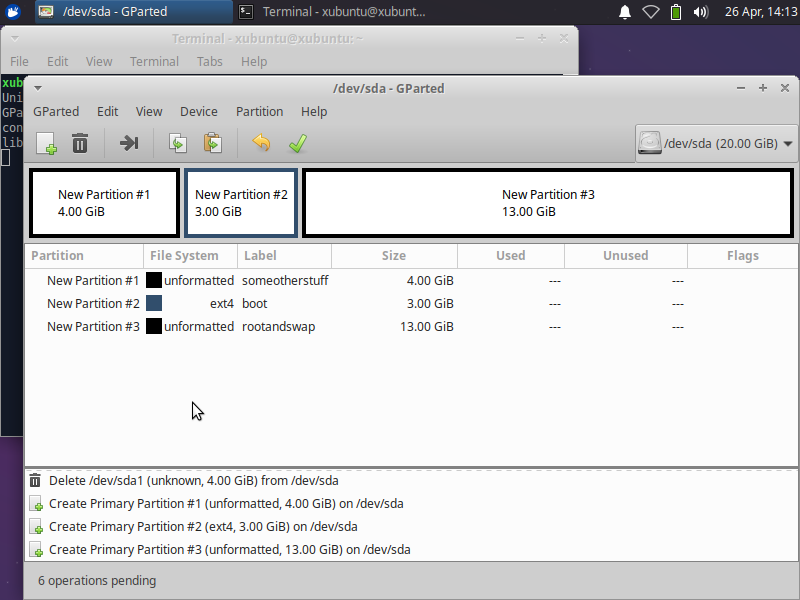Open the network Wi-Fi indicator icon
Viewport: 800px width, 600px height.
click(x=651, y=12)
